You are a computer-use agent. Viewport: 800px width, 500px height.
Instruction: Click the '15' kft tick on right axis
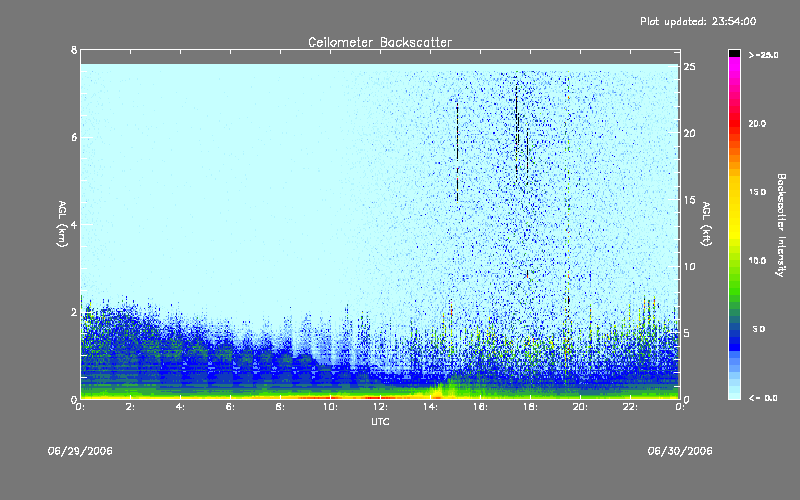click(690, 200)
